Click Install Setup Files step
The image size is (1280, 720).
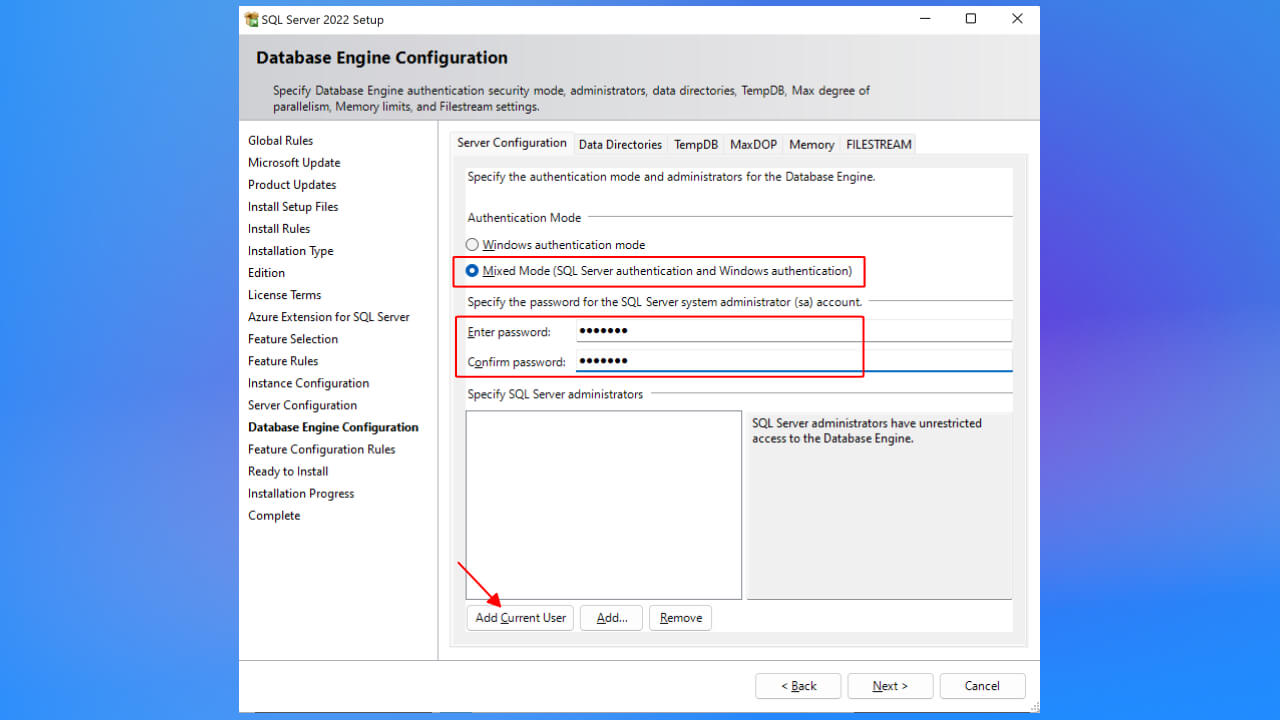[293, 207]
